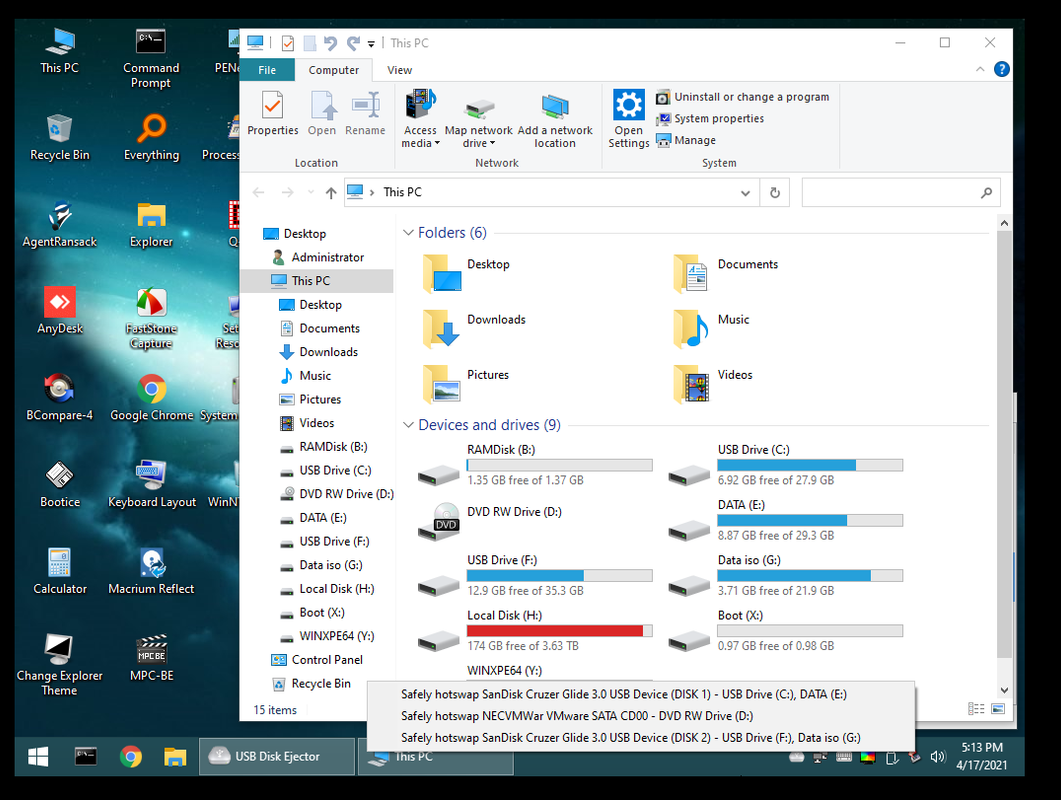Screen dimensions: 1061x800
Task: Select the Desktop folder in Folders group
Action: pos(466,272)
